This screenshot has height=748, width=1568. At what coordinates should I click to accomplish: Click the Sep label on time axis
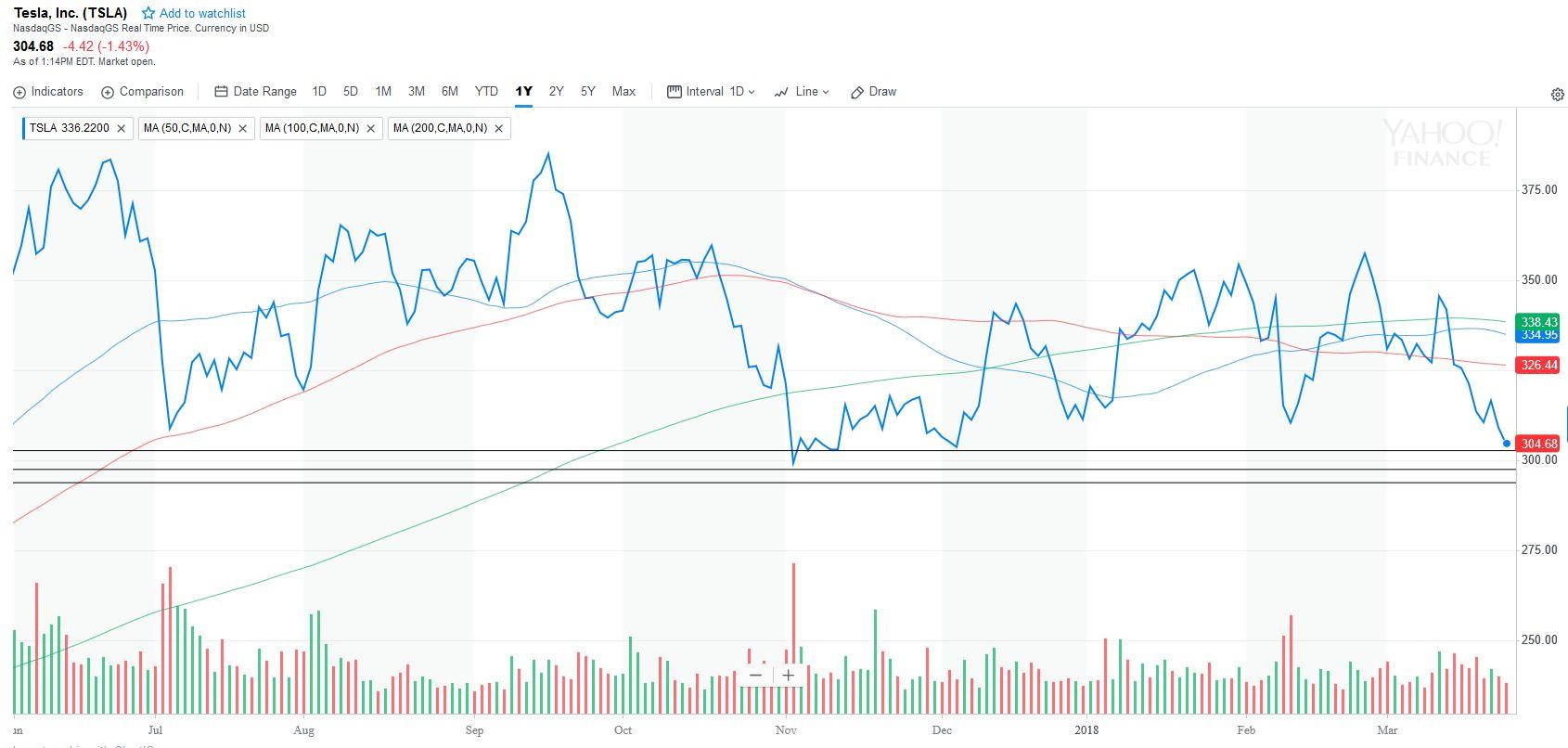[x=474, y=730]
